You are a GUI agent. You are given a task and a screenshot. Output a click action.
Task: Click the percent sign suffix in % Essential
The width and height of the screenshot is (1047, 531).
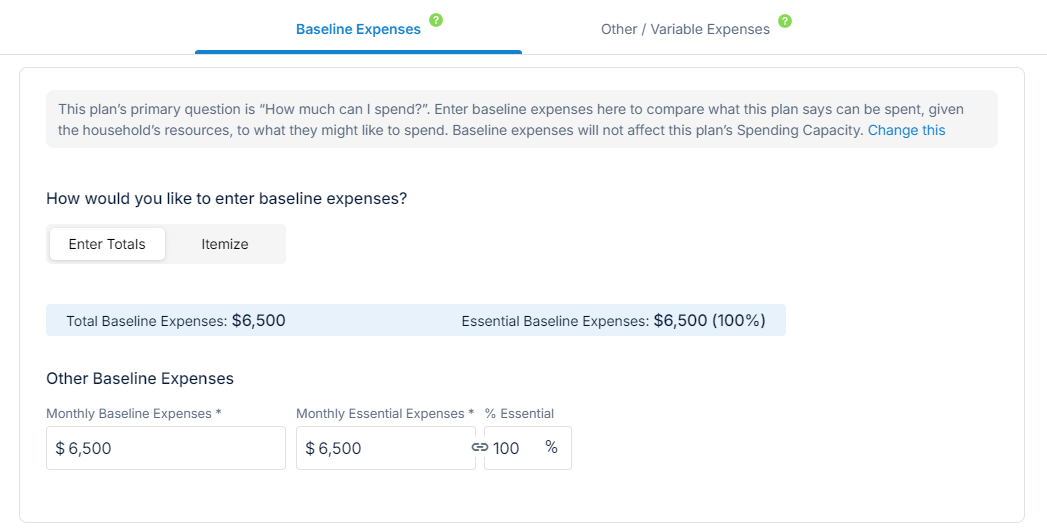[x=551, y=447]
